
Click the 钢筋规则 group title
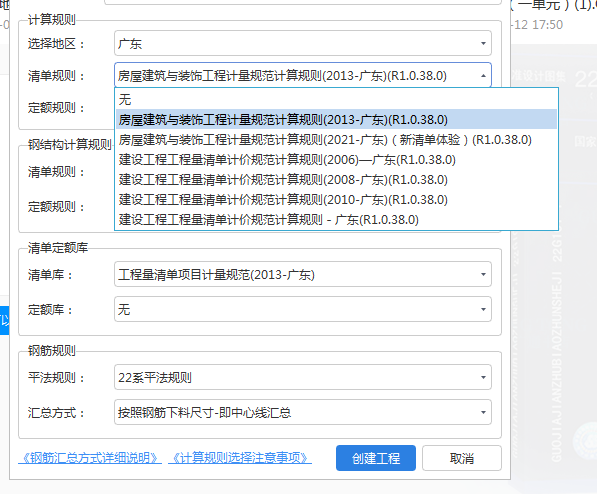pyautogui.click(x=52, y=350)
